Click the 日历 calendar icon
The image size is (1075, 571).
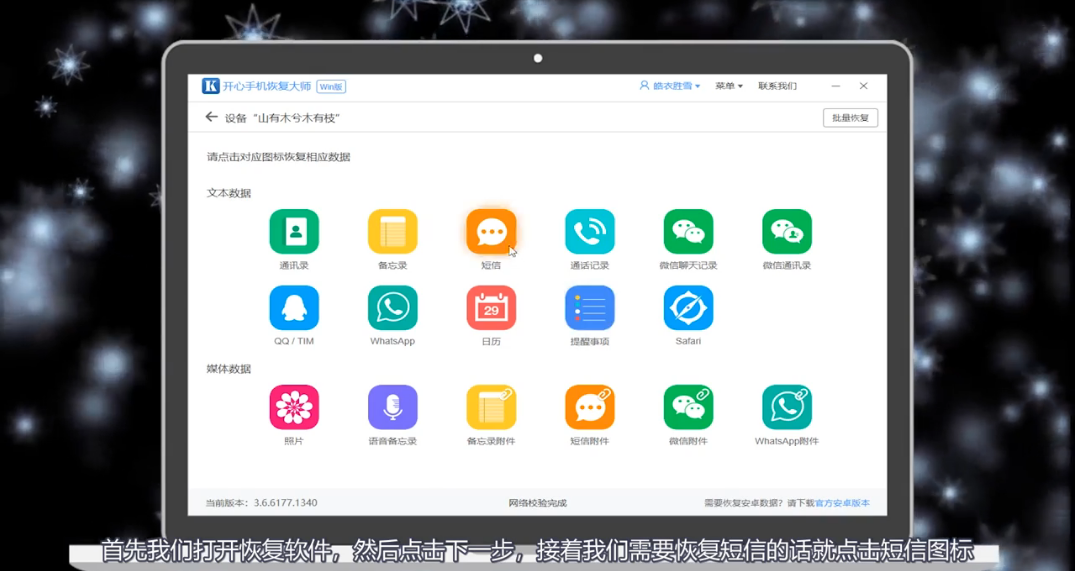[491, 308]
